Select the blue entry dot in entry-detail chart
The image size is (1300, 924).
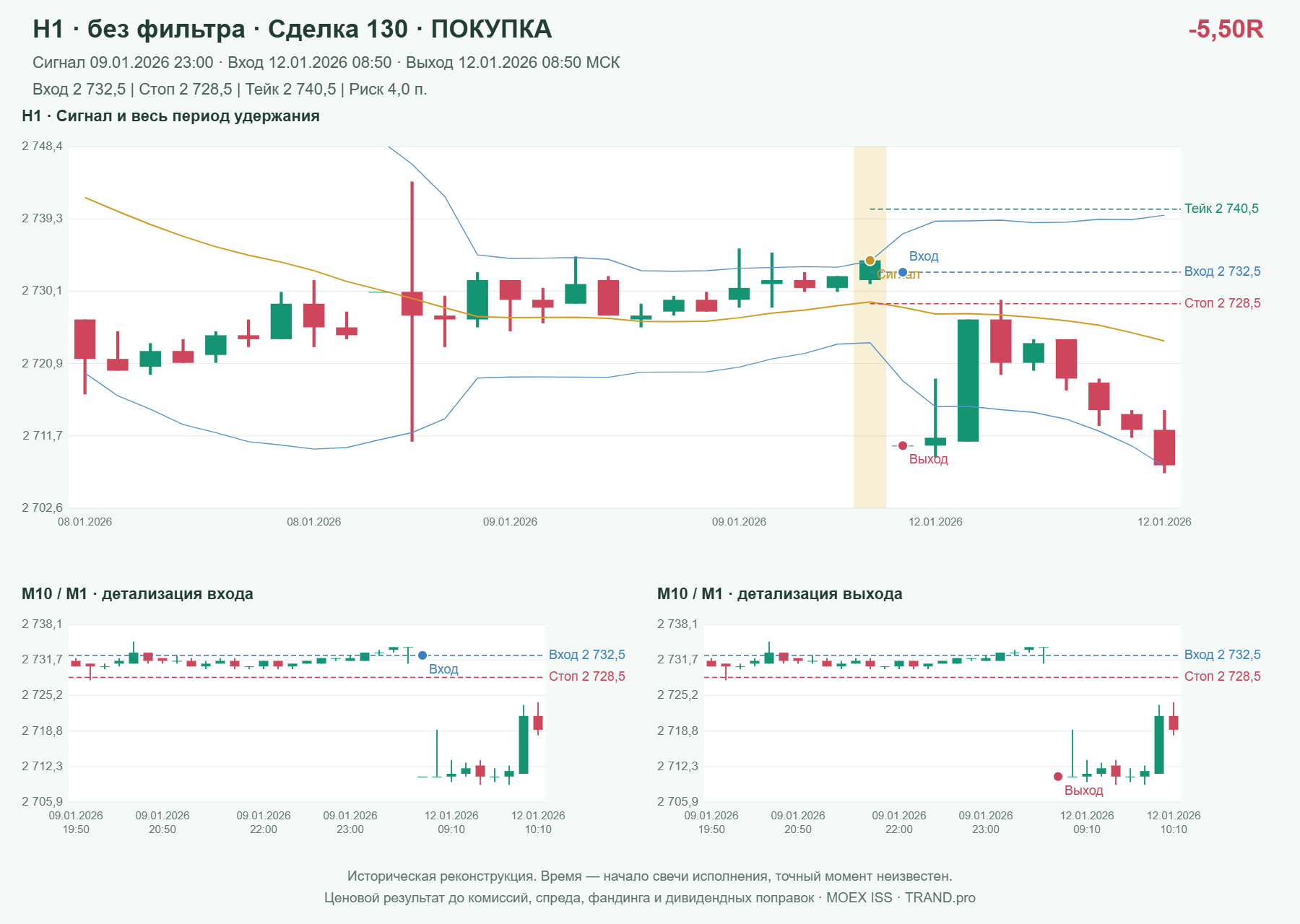coord(422,655)
